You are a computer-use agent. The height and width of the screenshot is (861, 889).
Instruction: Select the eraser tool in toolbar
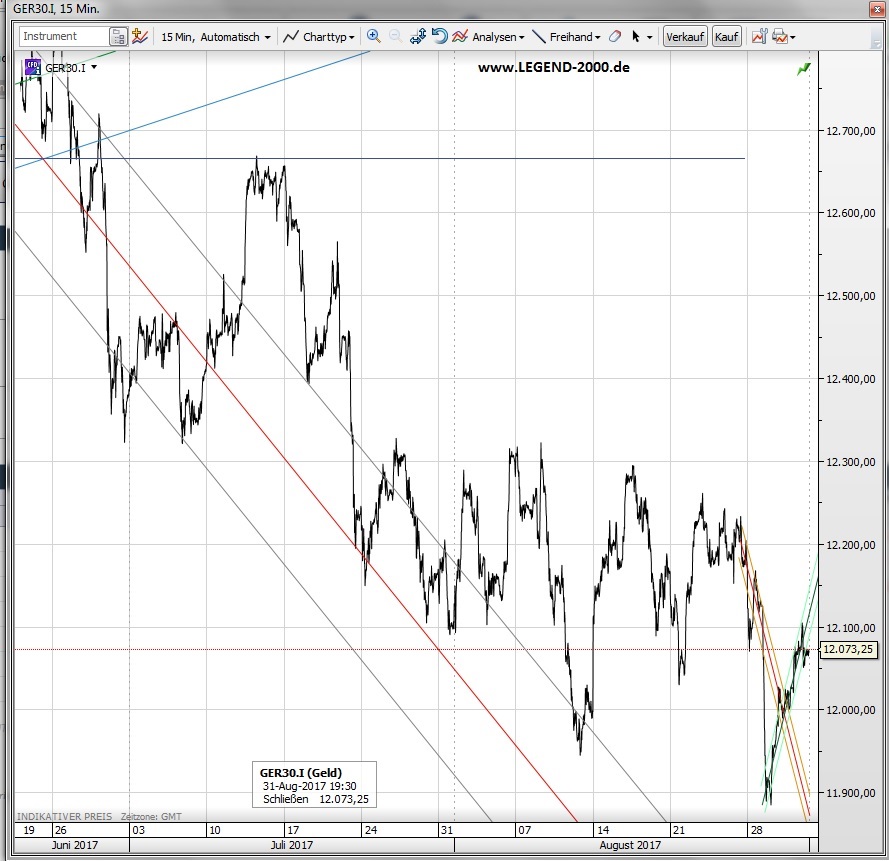tap(615, 37)
